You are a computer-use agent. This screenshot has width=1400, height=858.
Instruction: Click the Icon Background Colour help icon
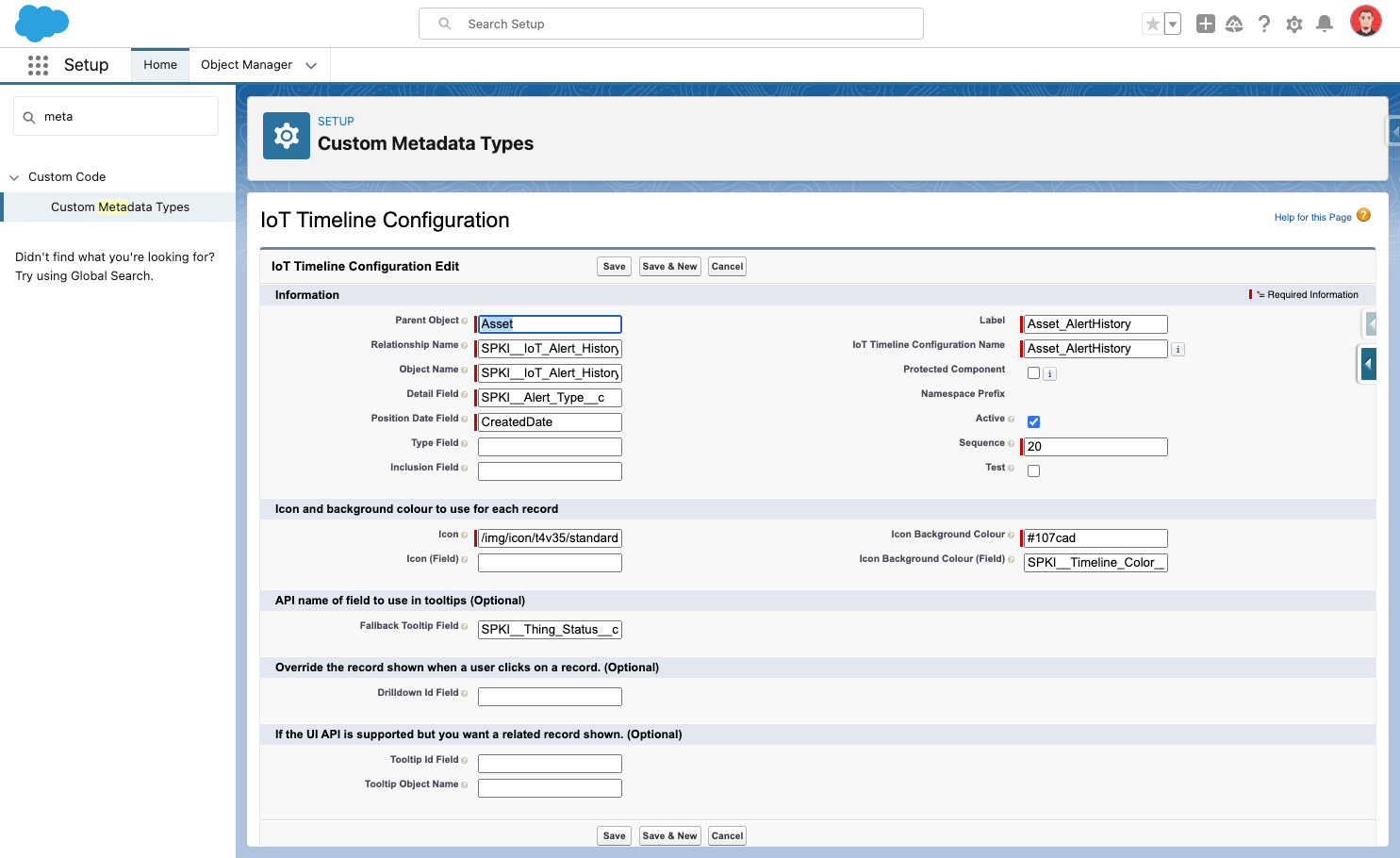(x=1012, y=536)
